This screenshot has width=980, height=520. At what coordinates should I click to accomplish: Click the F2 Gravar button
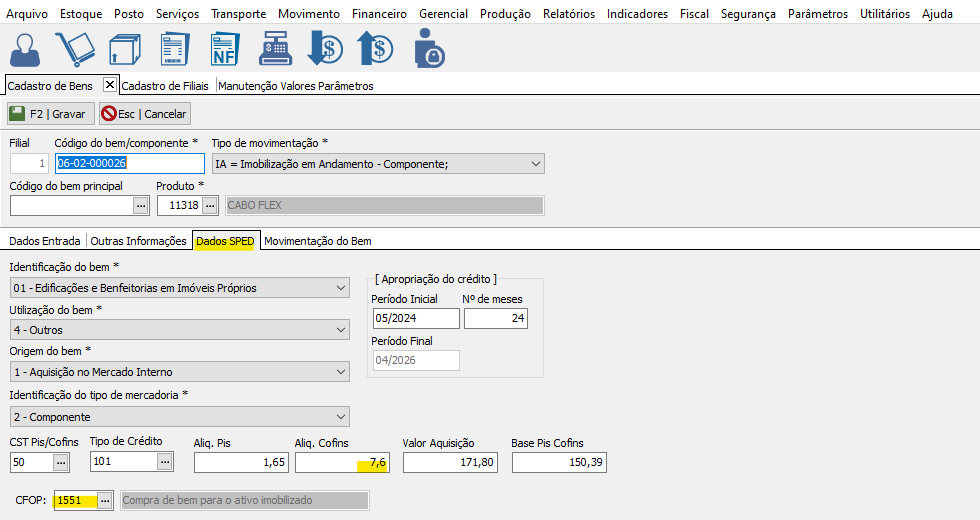[x=51, y=114]
